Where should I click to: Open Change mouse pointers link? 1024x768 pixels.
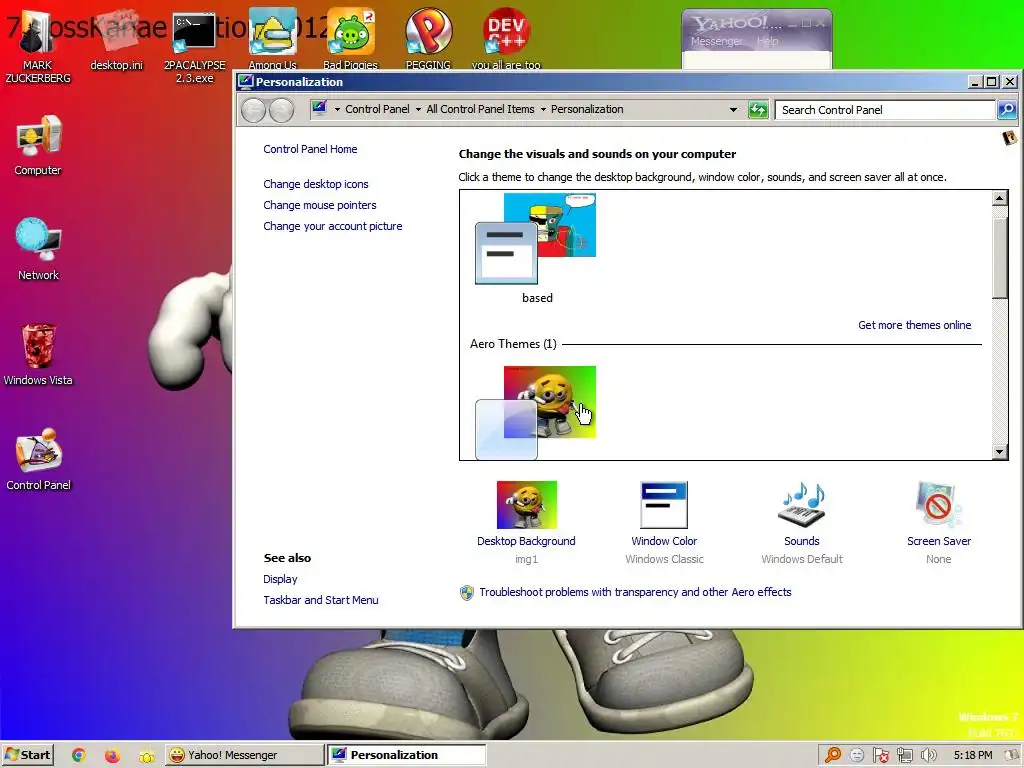[319, 205]
